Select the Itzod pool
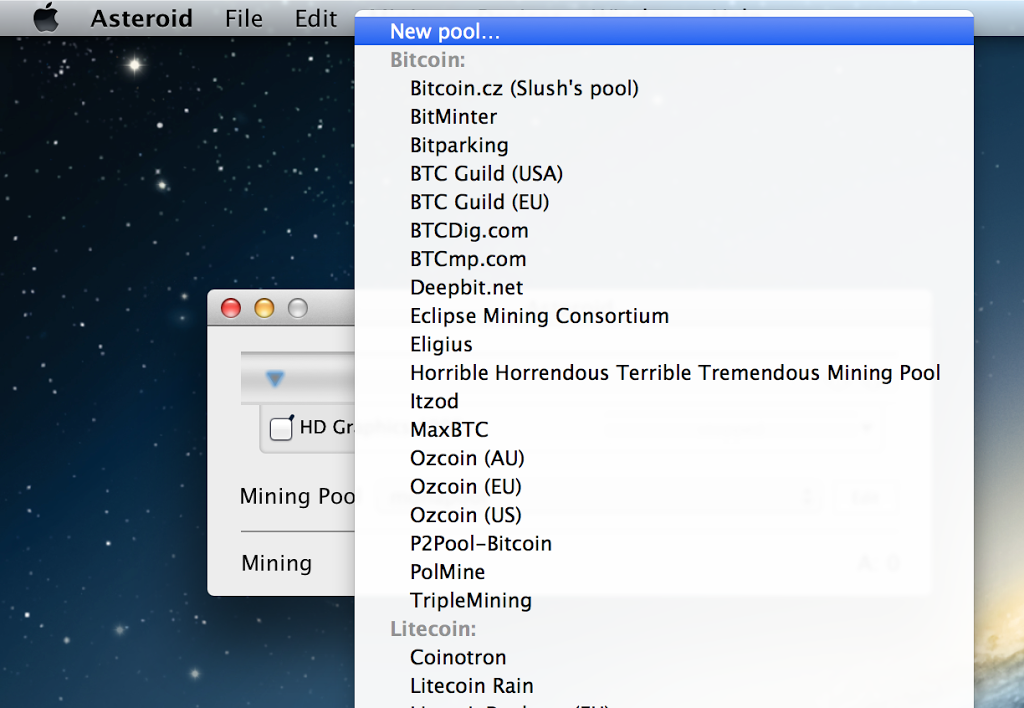 (664, 401)
